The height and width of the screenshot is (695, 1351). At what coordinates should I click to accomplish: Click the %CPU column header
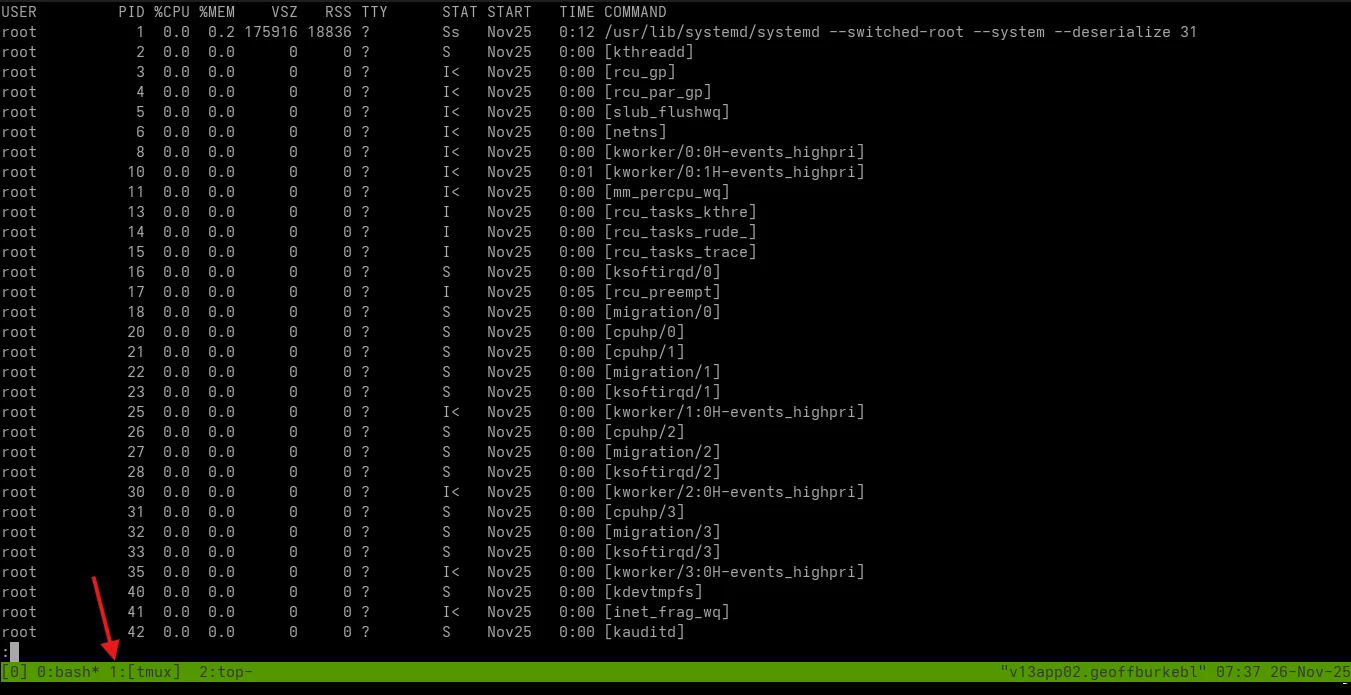click(x=172, y=12)
